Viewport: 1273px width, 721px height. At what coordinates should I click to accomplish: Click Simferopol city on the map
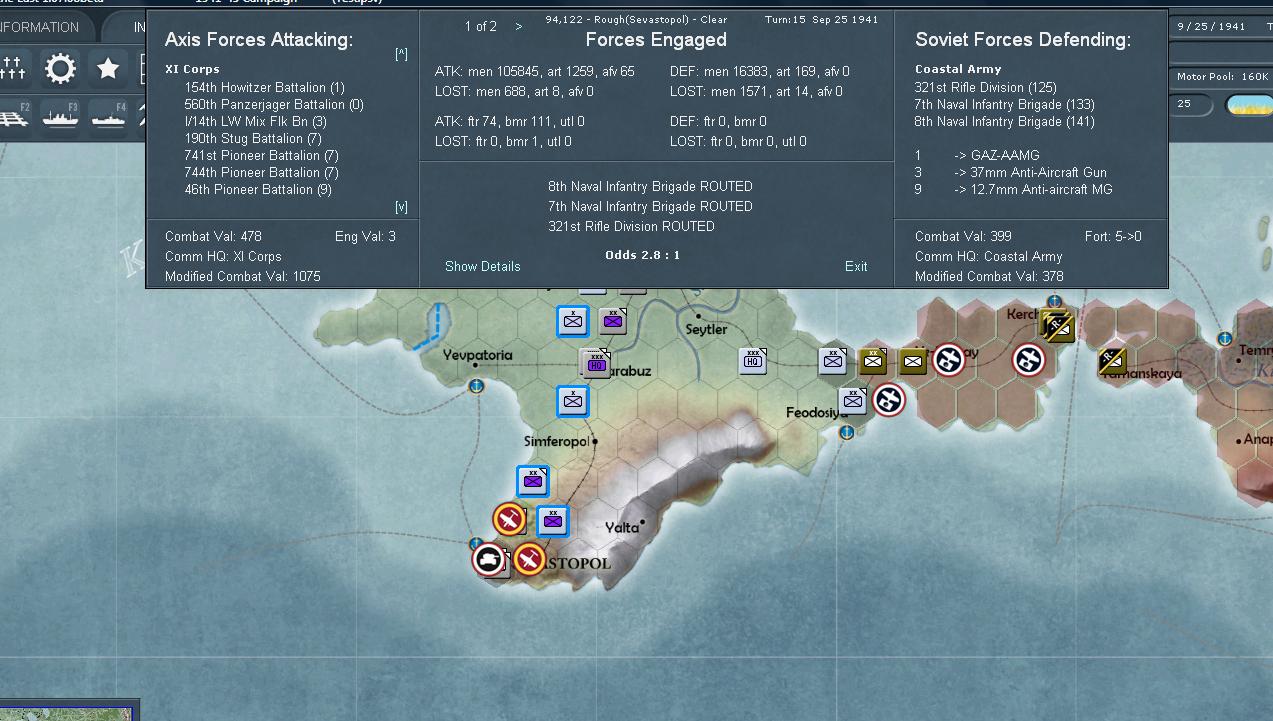coord(595,441)
